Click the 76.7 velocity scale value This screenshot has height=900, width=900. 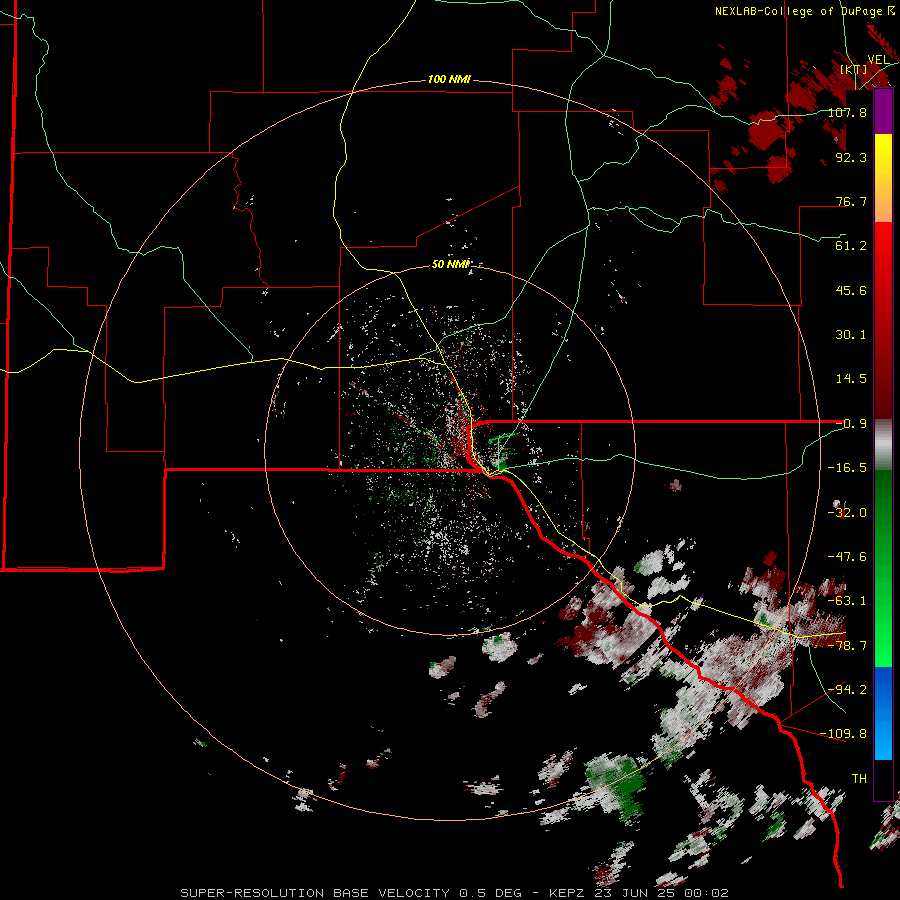click(851, 201)
